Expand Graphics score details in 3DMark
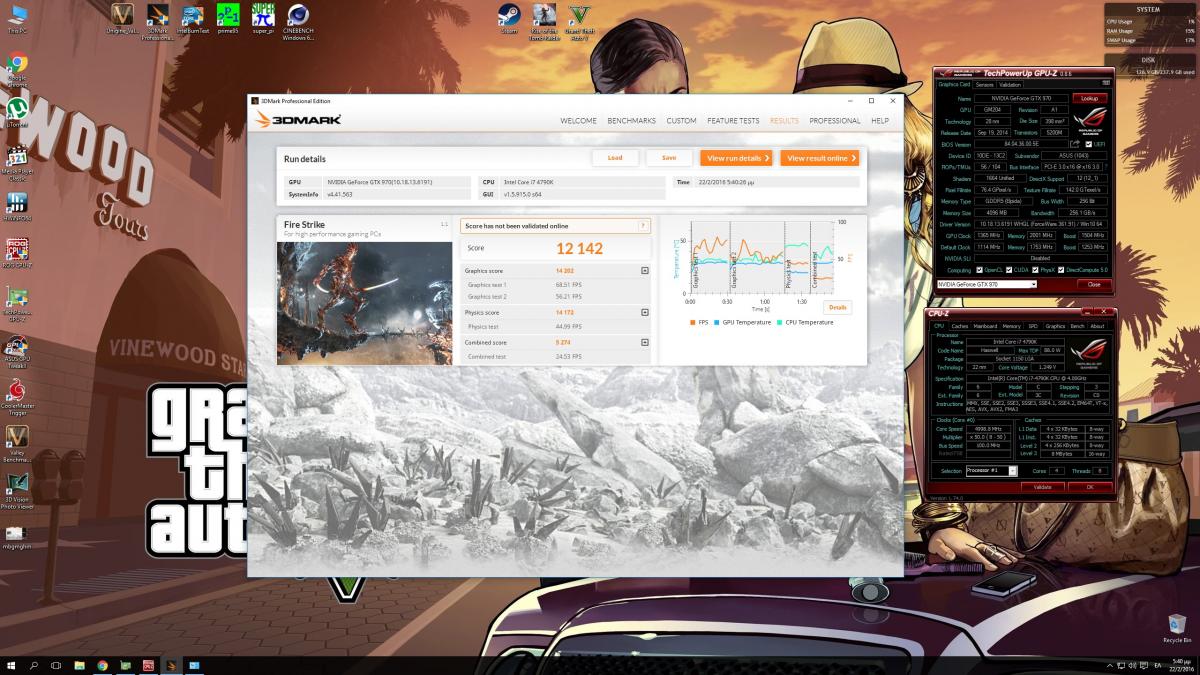 coord(645,271)
